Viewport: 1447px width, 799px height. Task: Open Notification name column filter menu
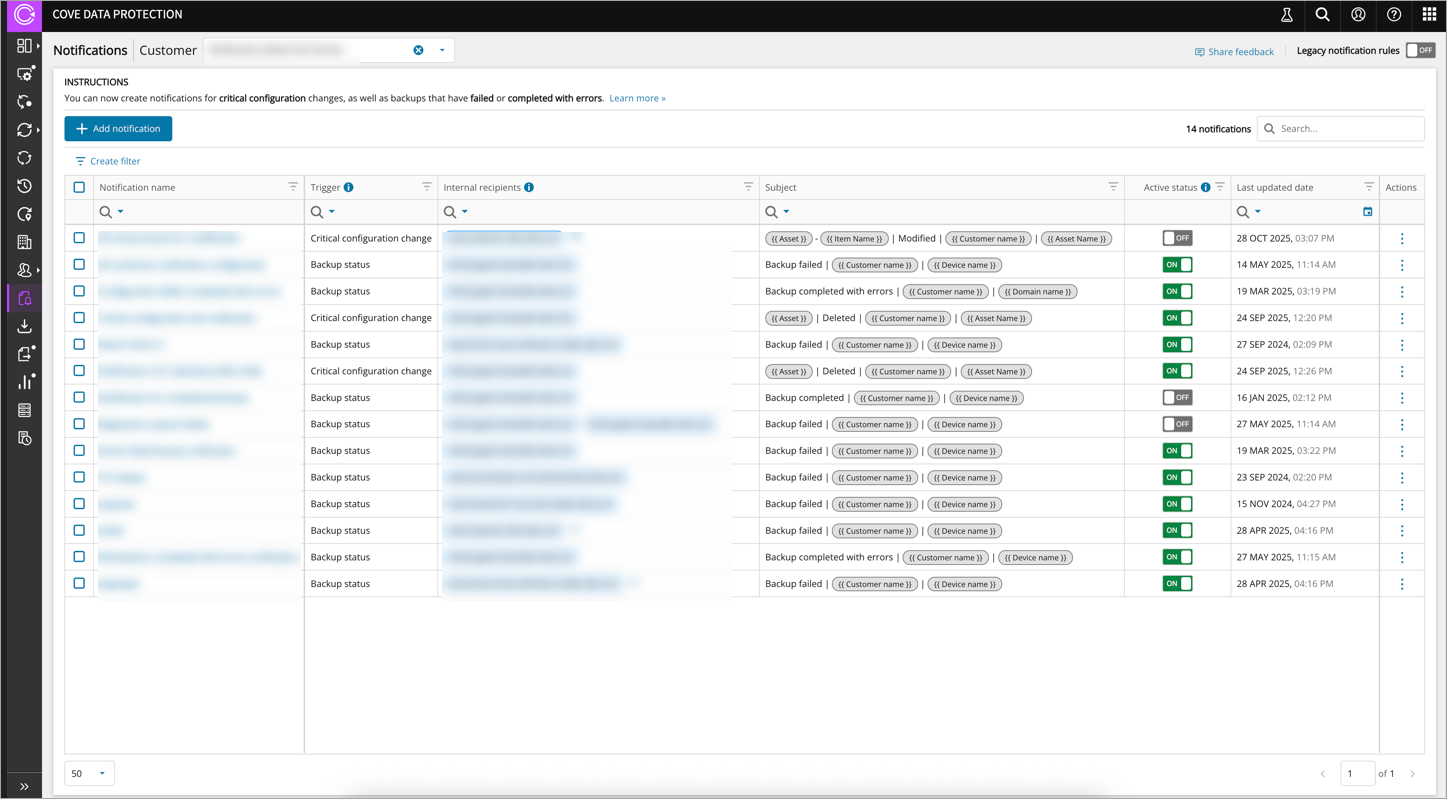tap(293, 187)
